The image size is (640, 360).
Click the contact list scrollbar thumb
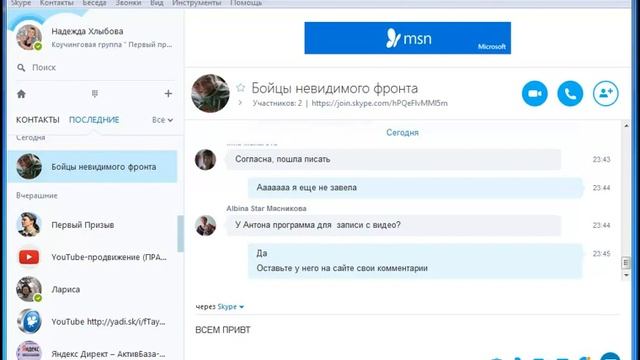[x=180, y=233]
